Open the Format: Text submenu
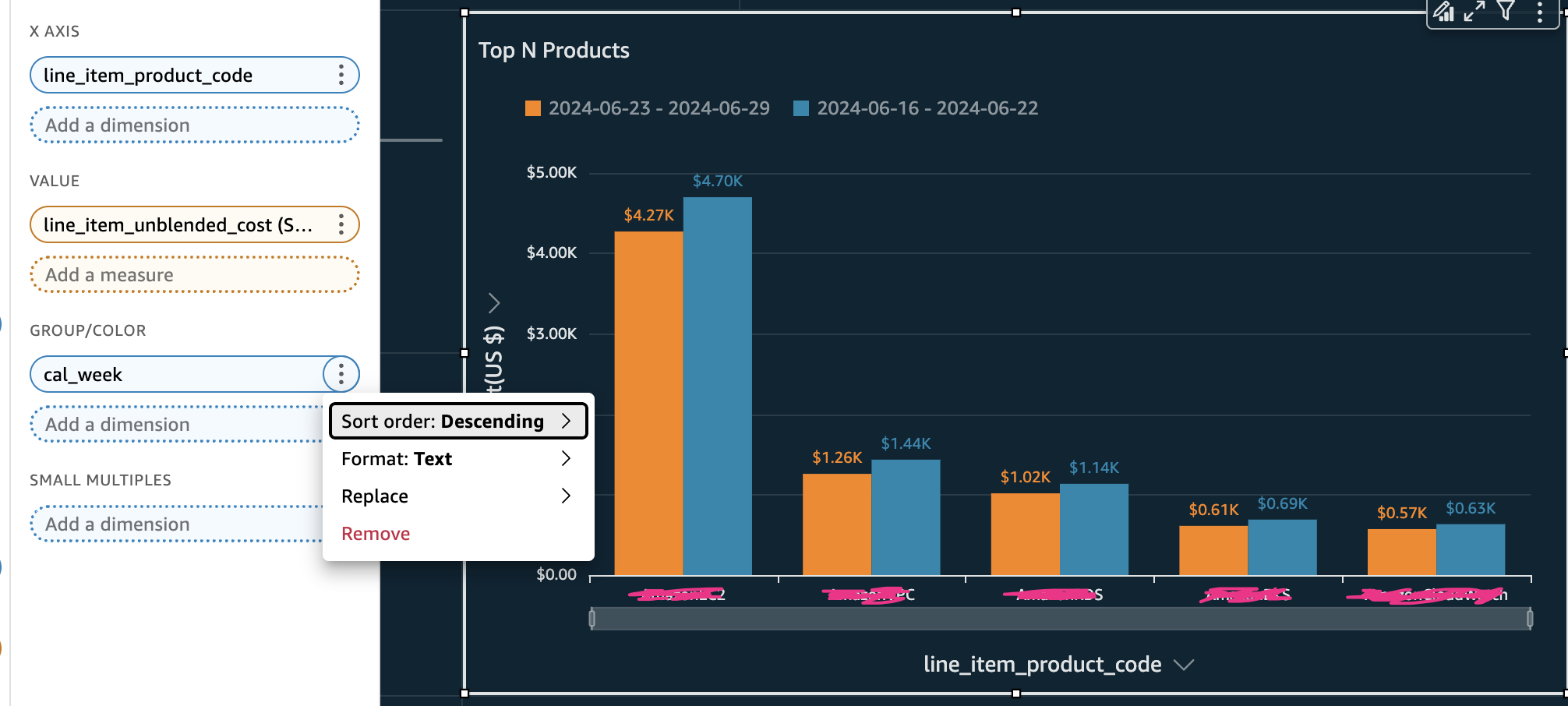Screen dimensions: 1568x706 coord(457,459)
